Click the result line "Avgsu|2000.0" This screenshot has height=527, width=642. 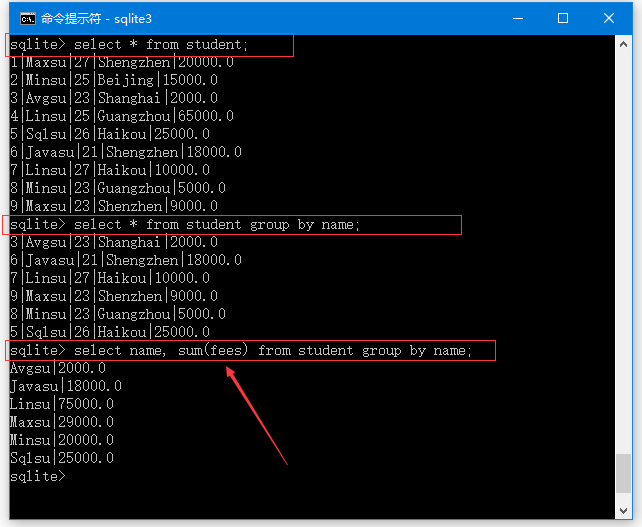pyautogui.click(x=58, y=369)
